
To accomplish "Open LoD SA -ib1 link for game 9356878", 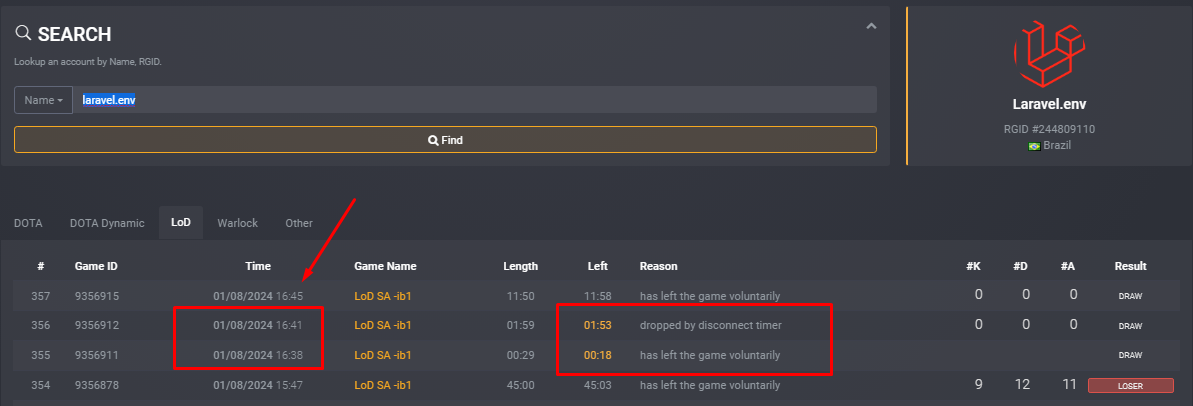I will pyautogui.click(x=383, y=385).
